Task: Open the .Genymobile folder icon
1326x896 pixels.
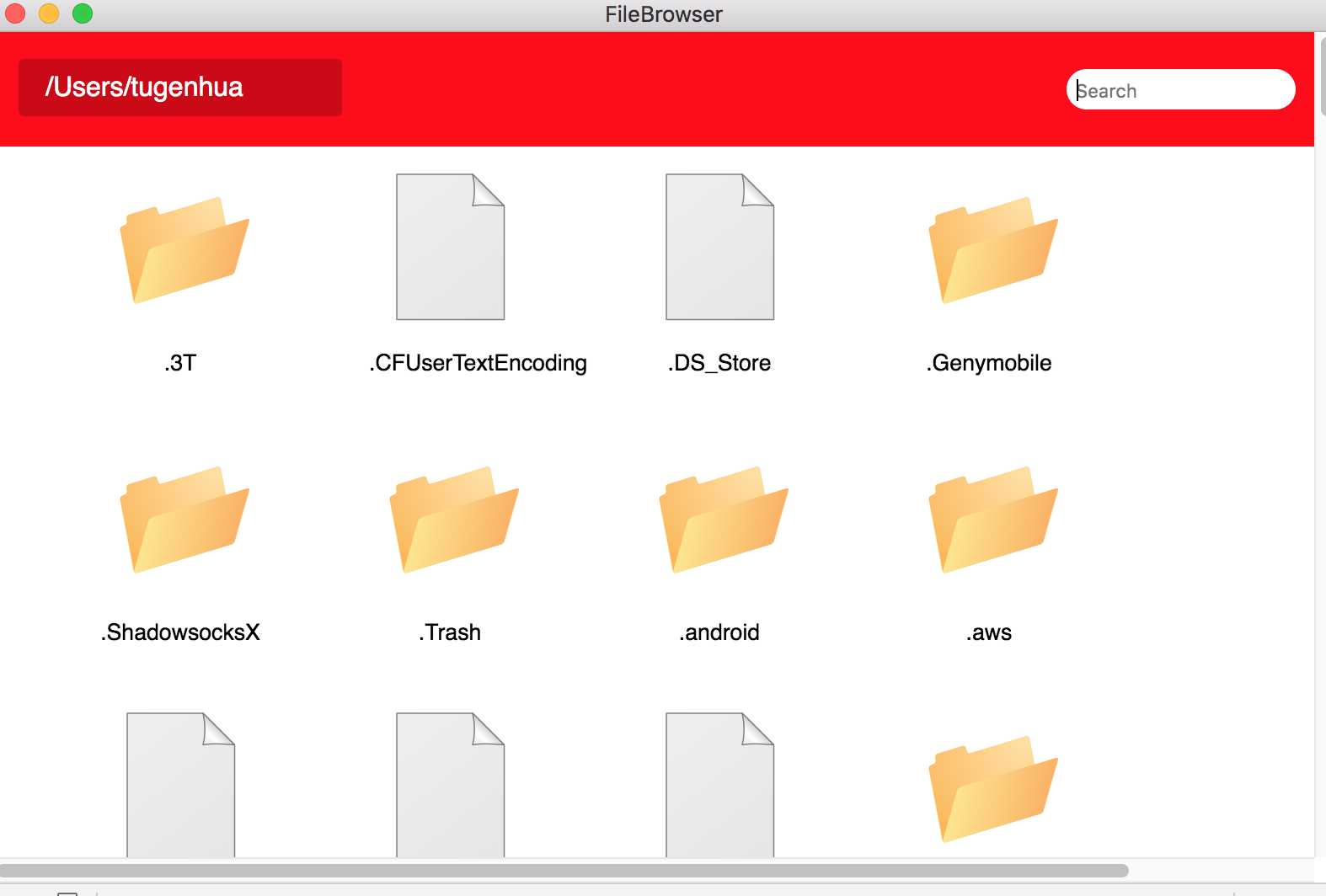Action: click(993, 249)
